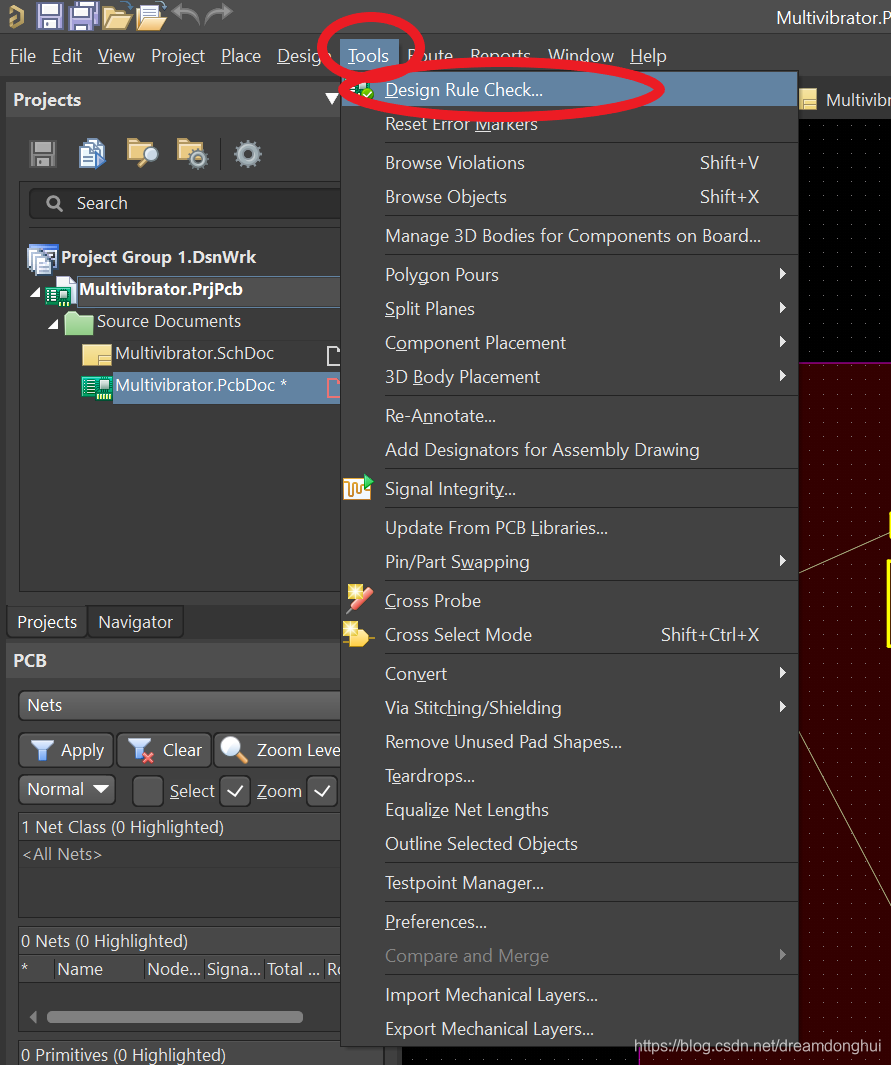The image size is (891, 1065).
Task: Choose Export Mechanical Layers from Tools menu
Action: [569, 1028]
